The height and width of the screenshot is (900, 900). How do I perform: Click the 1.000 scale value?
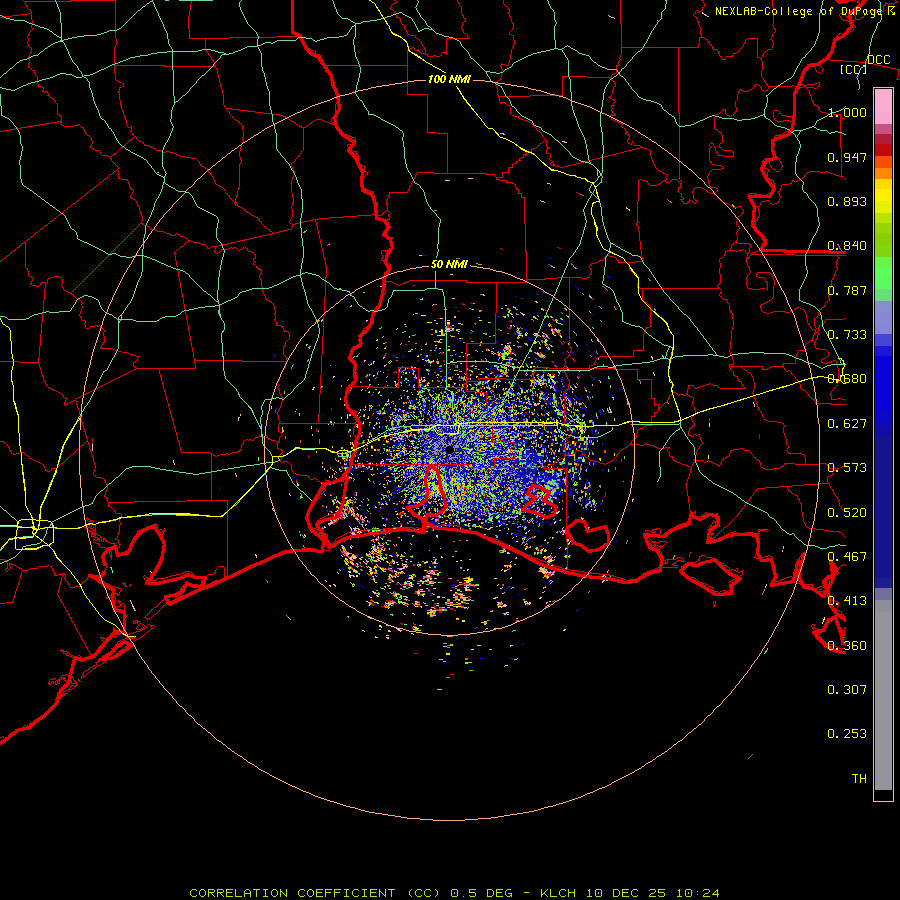point(847,112)
